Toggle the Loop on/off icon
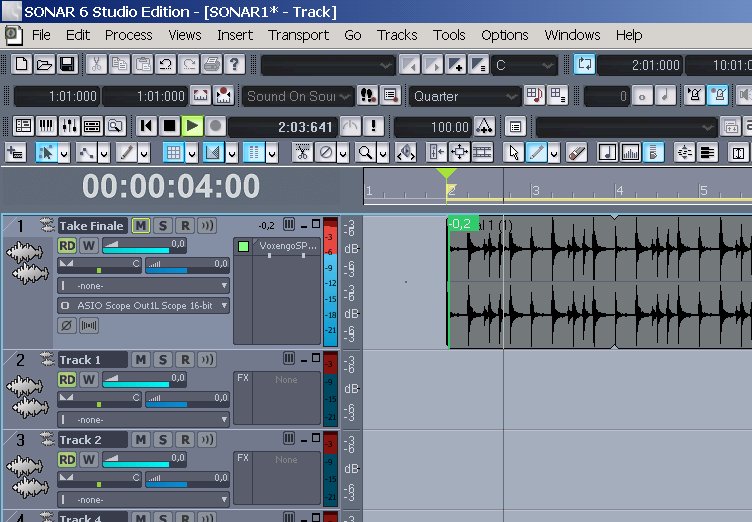This screenshot has width=752, height=522. (585, 64)
